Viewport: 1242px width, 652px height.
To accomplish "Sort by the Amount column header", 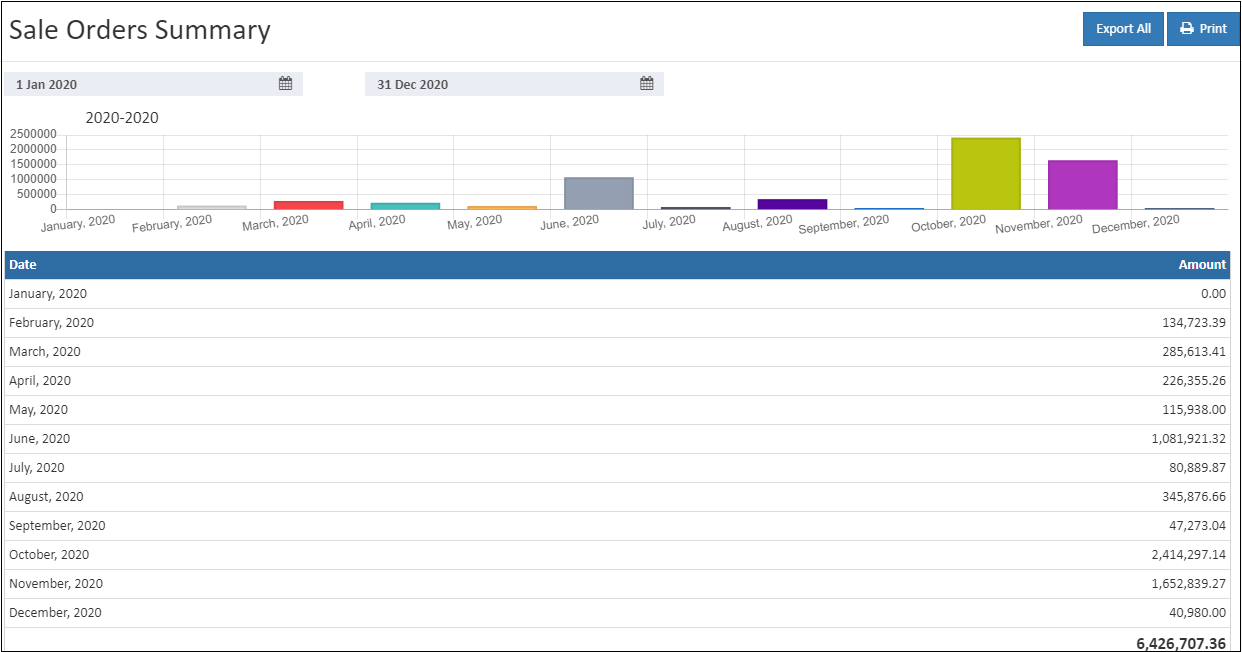I will point(1202,265).
